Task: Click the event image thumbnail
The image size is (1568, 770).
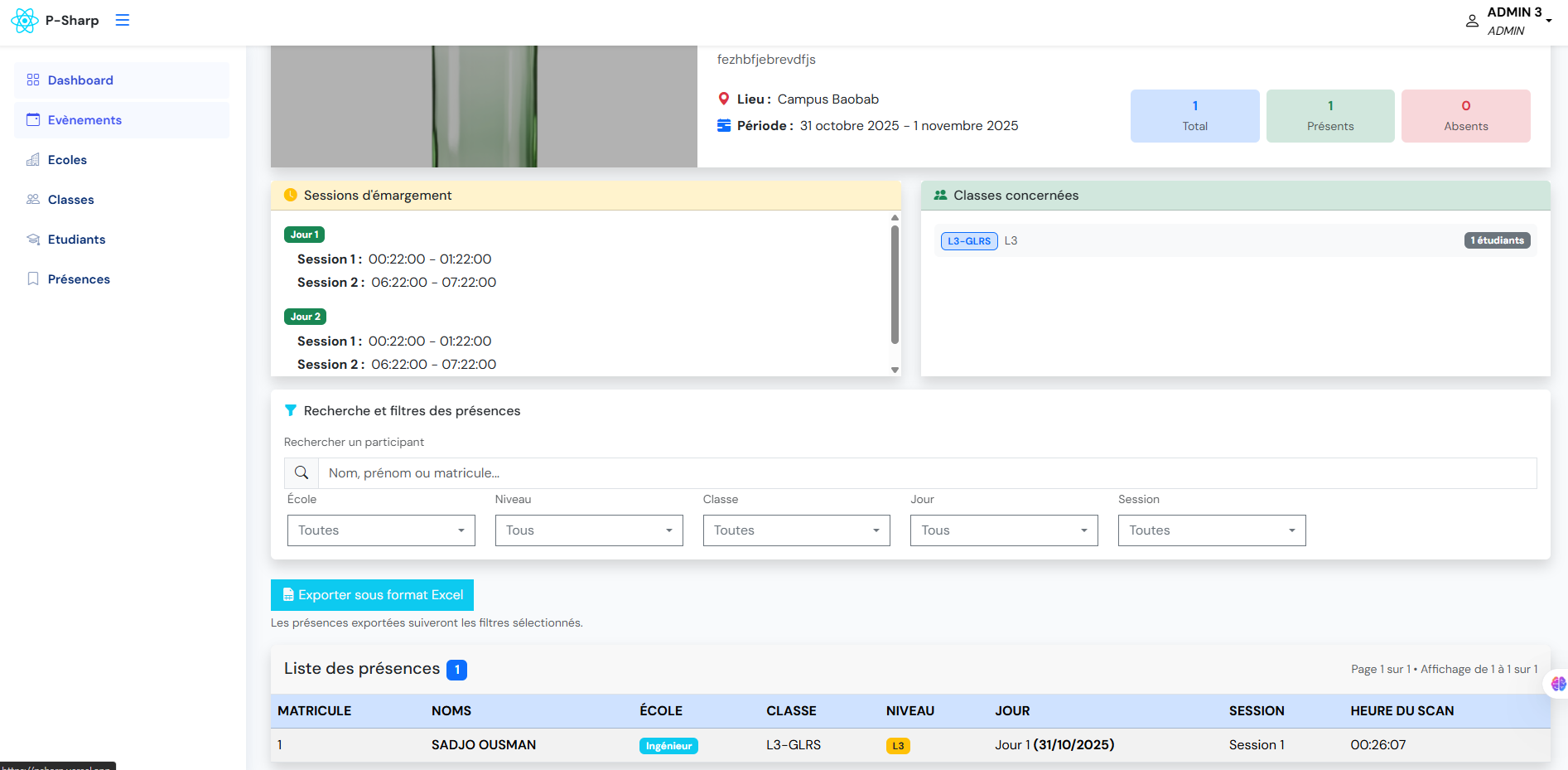Action: click(x=484, y=106)
